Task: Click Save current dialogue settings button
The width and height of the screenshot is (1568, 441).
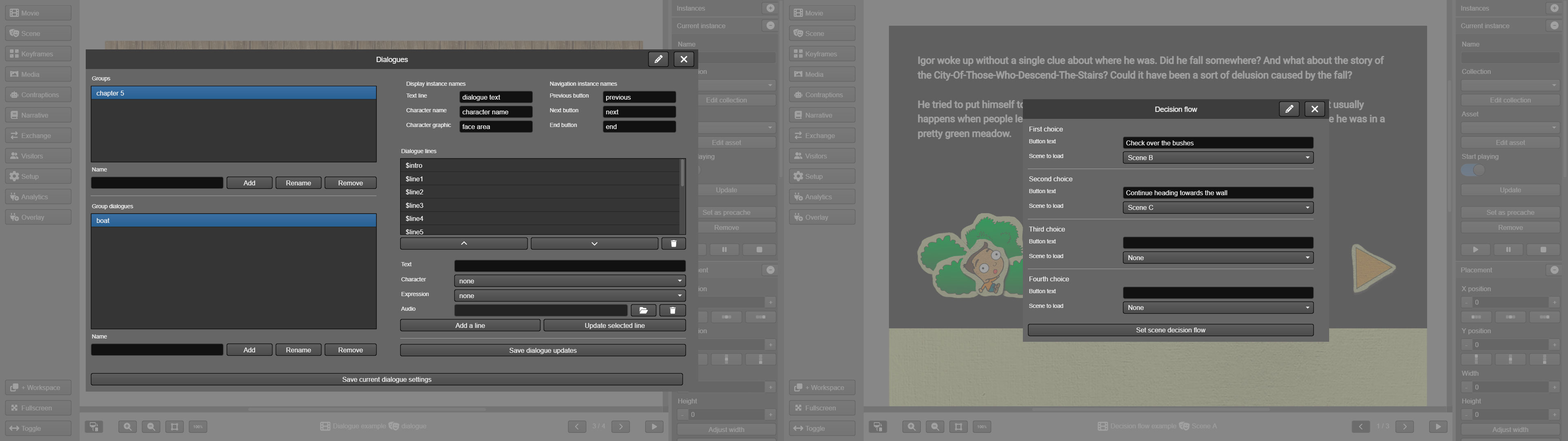Action: (387, 379)
